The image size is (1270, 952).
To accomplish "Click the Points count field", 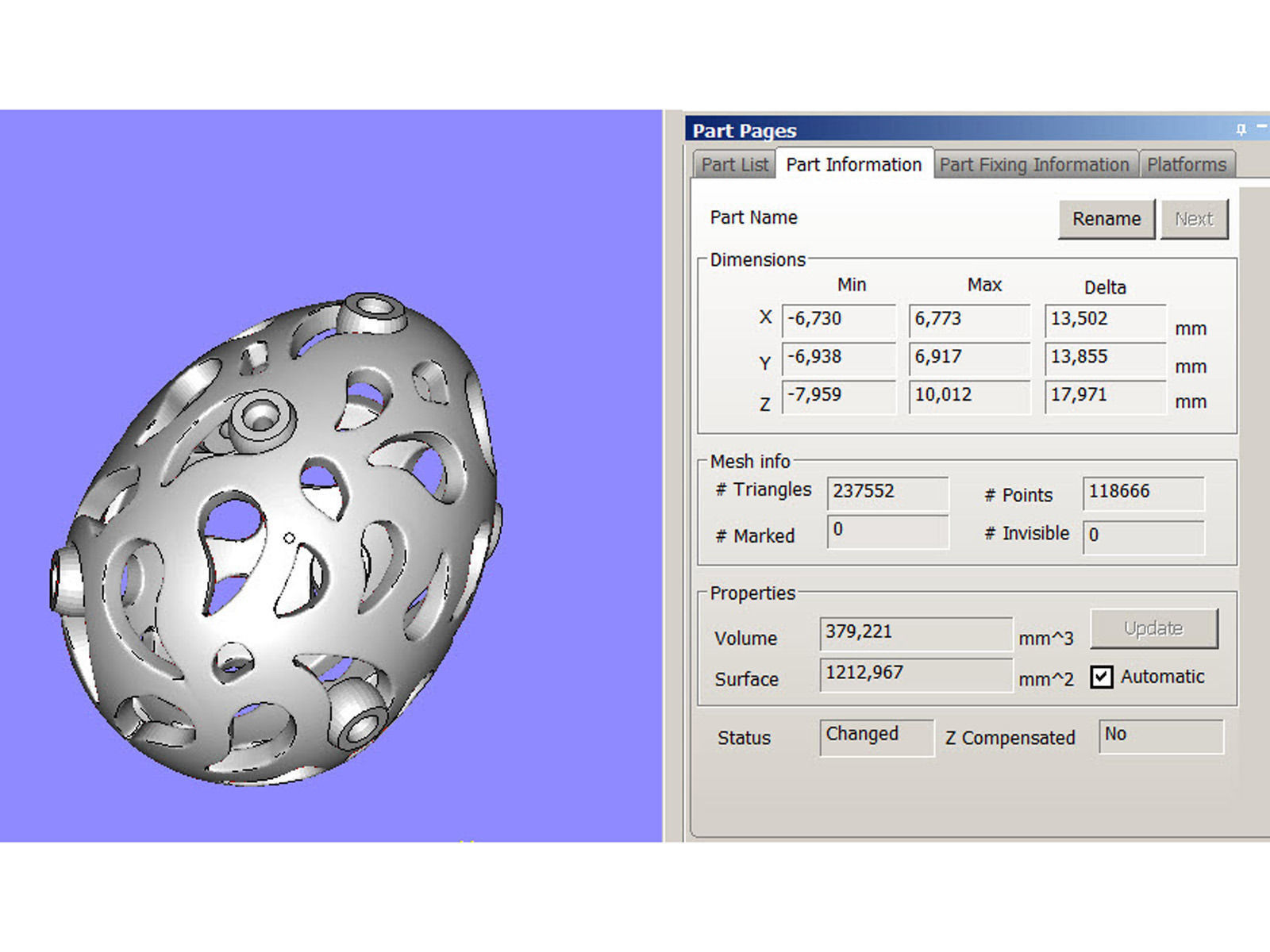I will tap(1143, 492).
